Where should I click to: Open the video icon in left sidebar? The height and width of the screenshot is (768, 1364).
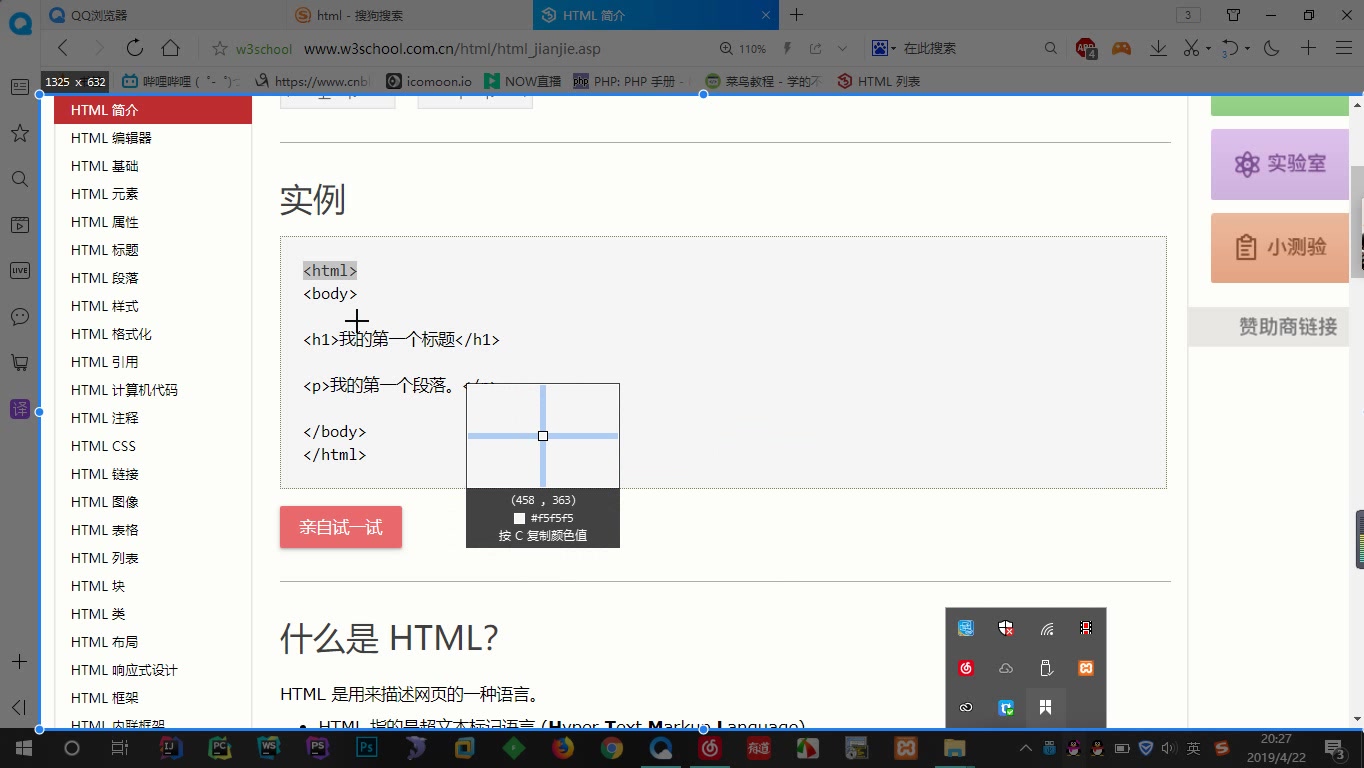click(x=20, y=225)
